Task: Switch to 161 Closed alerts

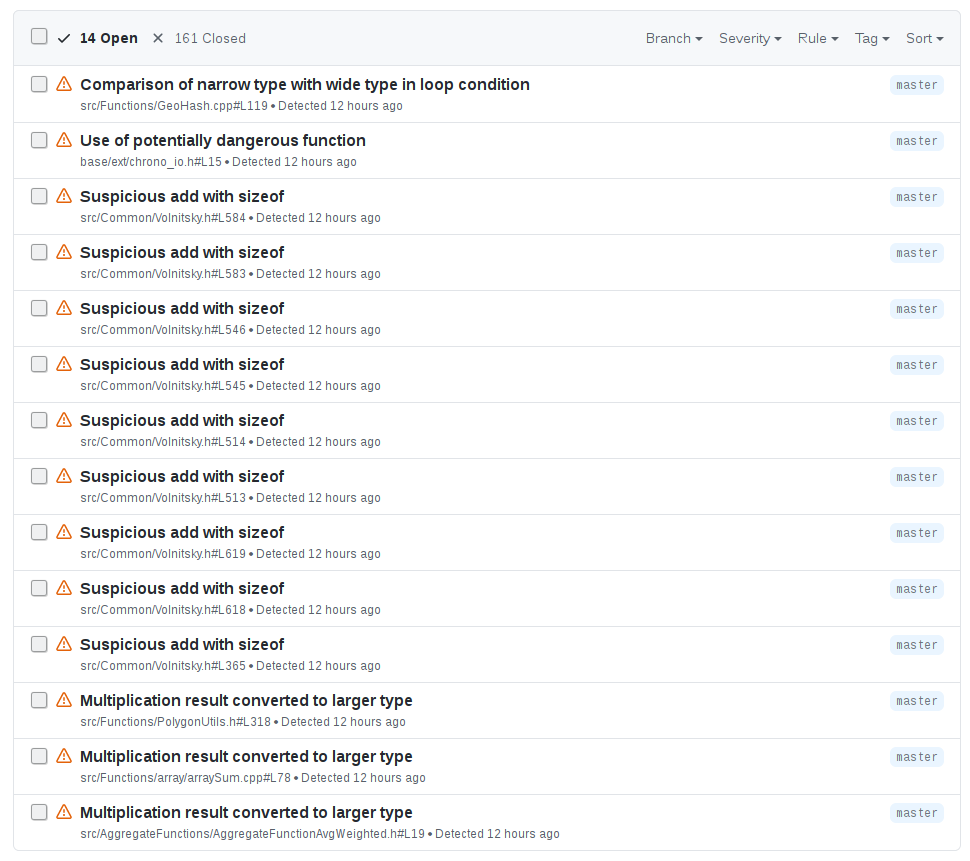Action: coord(199,38)
